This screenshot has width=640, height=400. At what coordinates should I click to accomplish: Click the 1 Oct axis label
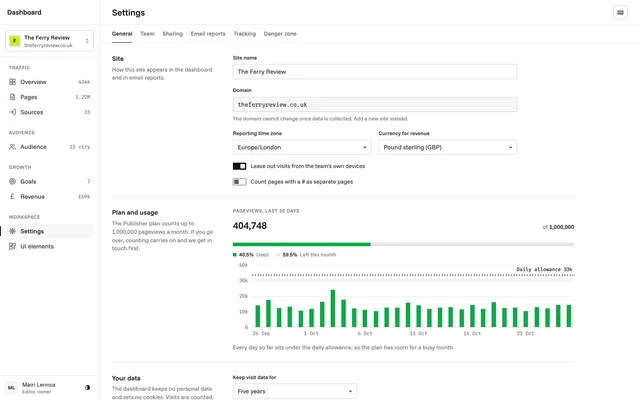pos(311,333)
